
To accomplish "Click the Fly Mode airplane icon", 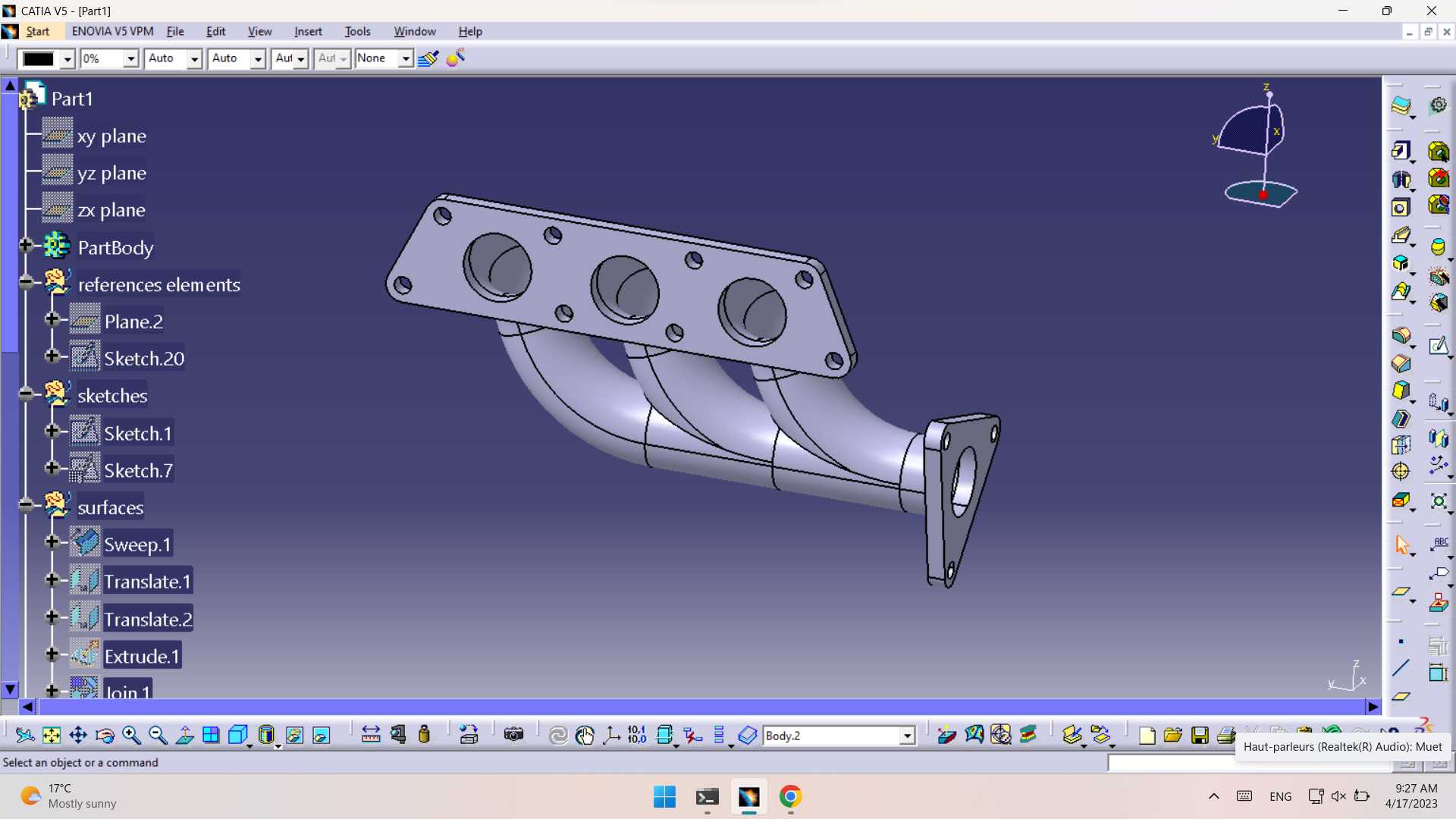I will [x=24, y=735].
